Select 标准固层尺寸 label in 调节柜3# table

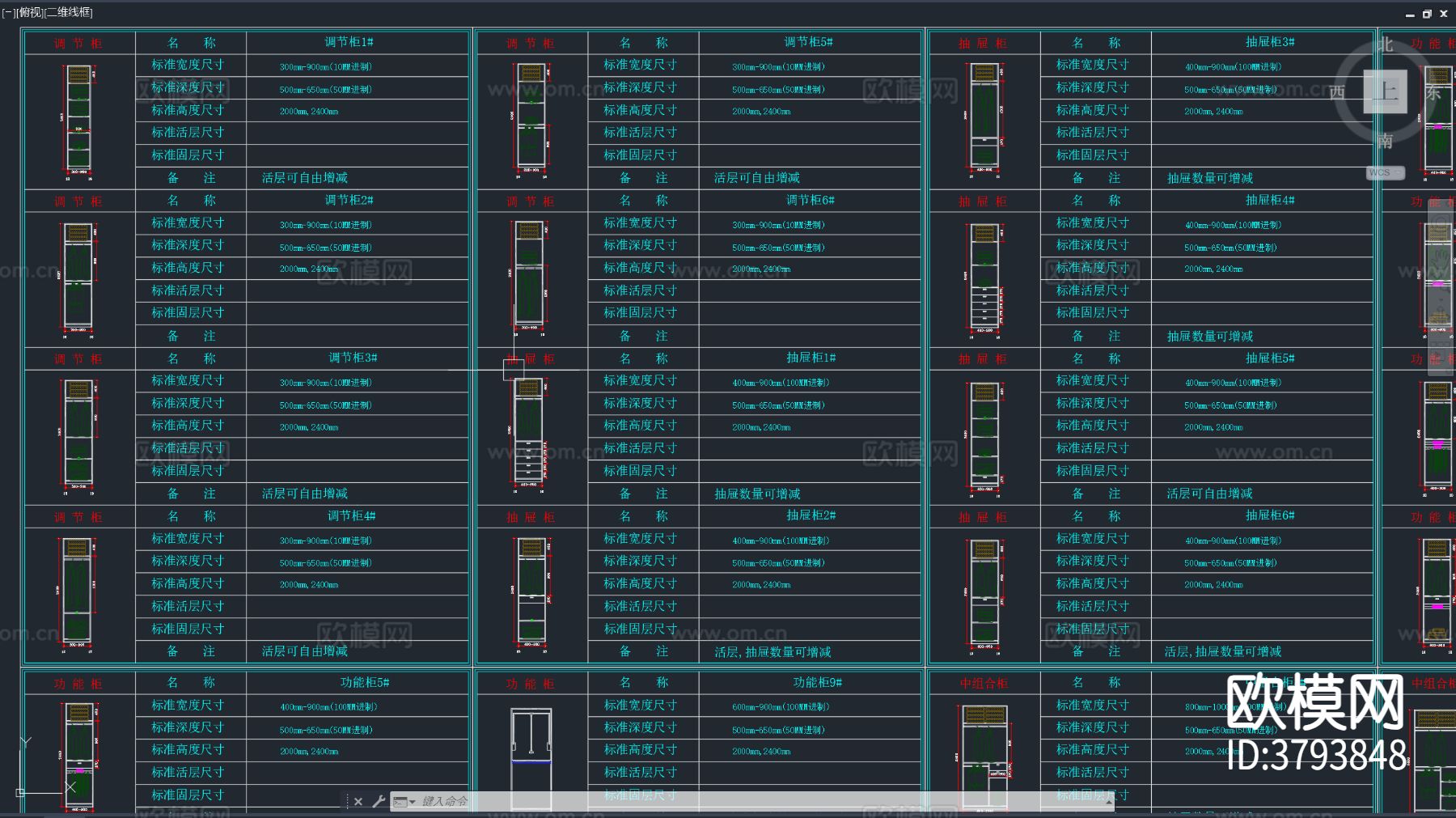188,471
